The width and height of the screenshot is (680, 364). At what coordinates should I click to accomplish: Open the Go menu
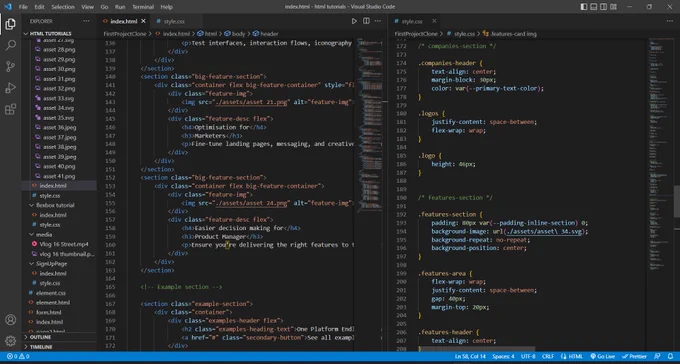pyautogui.click(x=104, y=7)
